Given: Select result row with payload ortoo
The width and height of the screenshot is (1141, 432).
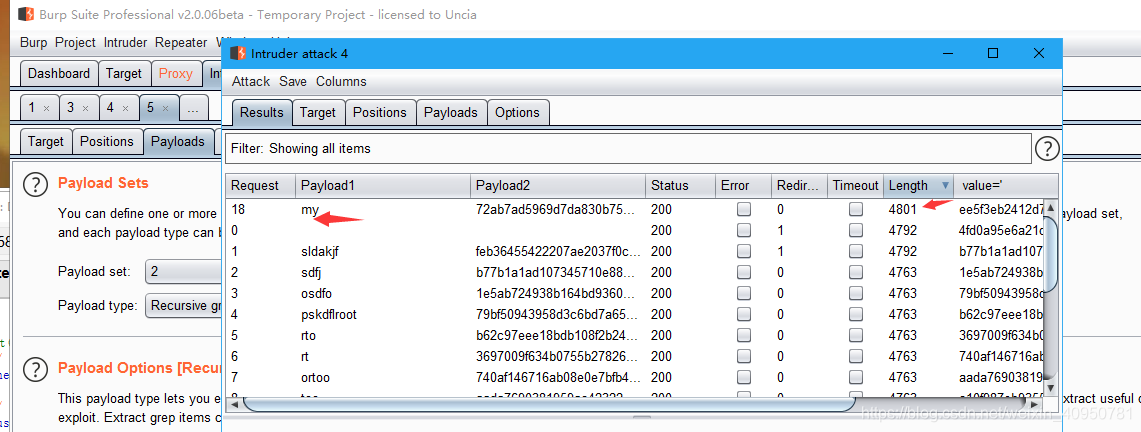Looking at the screenshot, I should [635, 378].
